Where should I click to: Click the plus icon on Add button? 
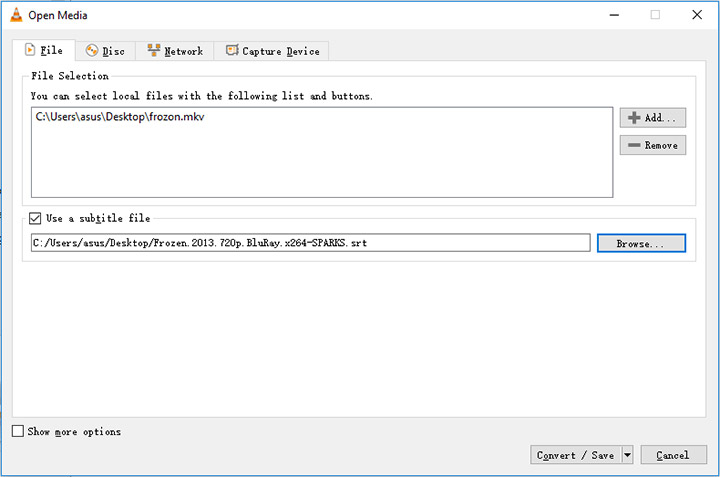tap(633, 118)
